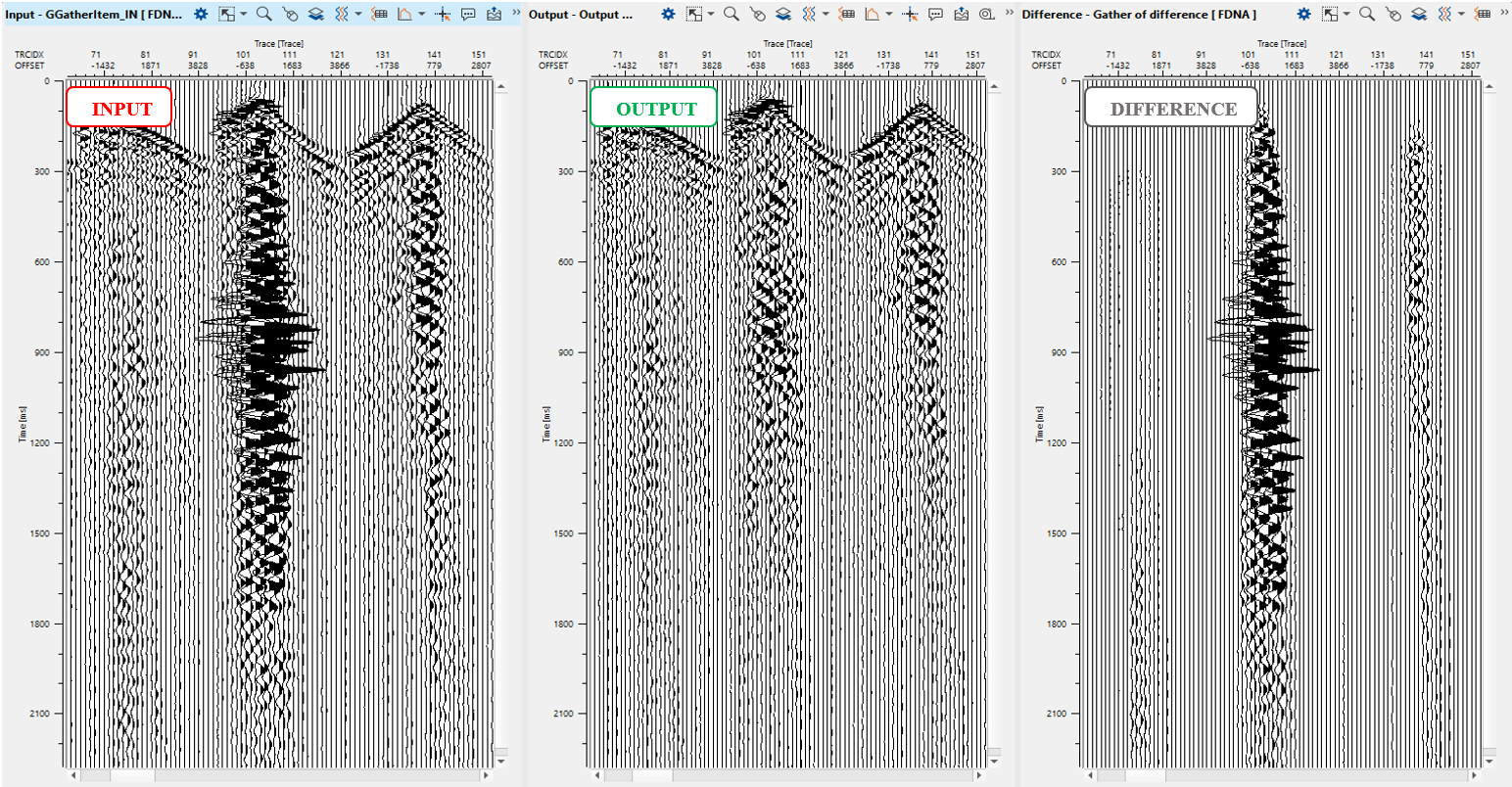
Task: Click tape measure icon in Output panel
Action: (x=985, y=14)
